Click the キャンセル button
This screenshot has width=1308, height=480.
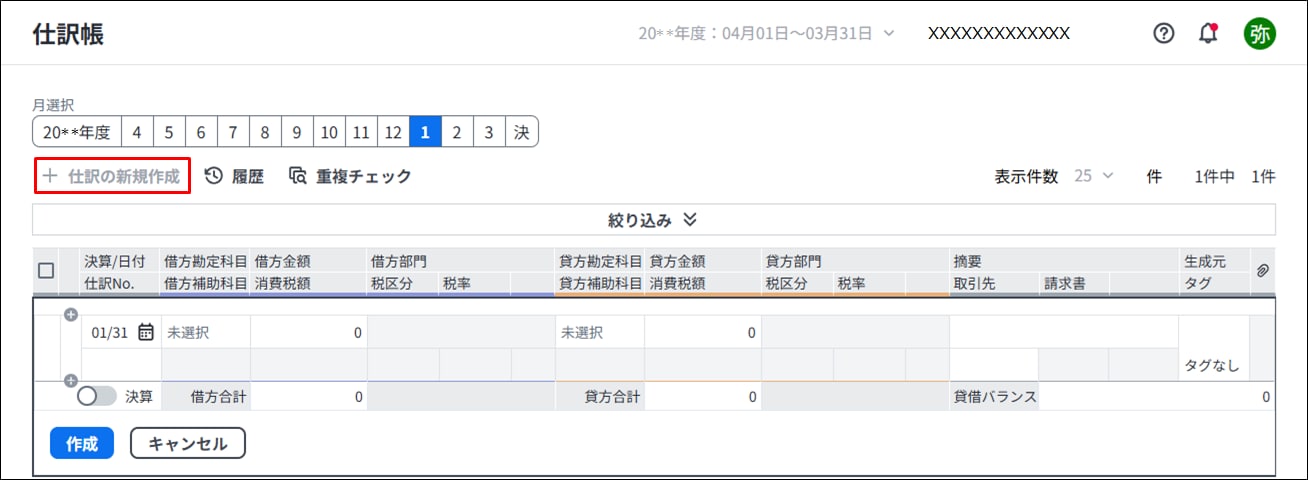(x=188, y=443)
